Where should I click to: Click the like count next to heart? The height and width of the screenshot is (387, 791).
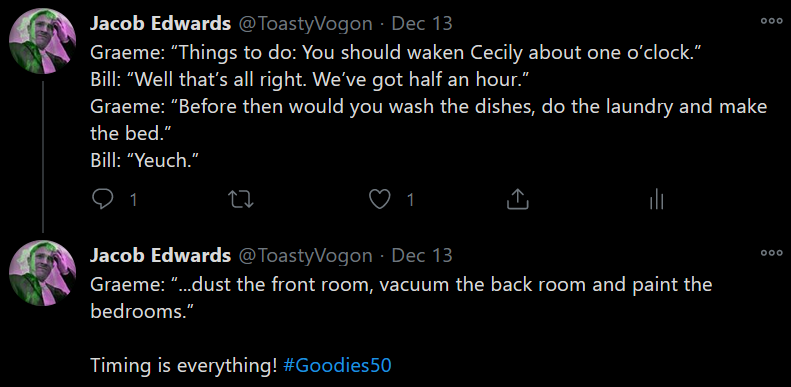pos(410,200)
